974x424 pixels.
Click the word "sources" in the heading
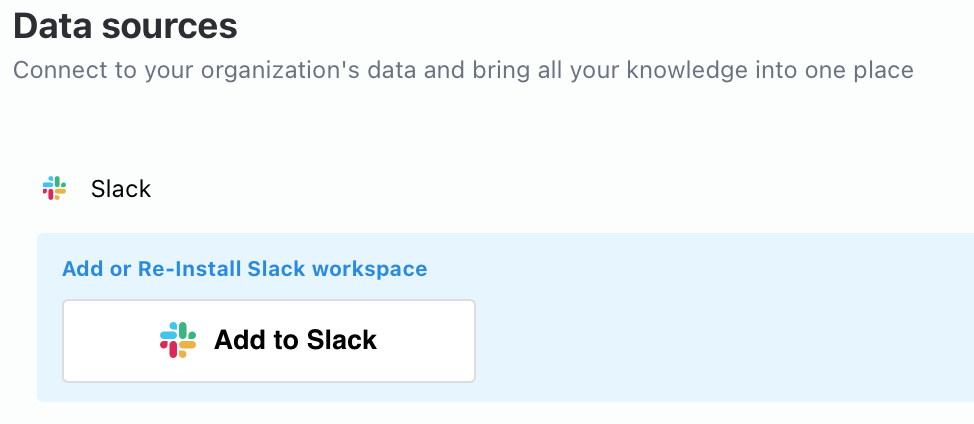[x=170, y=26]
